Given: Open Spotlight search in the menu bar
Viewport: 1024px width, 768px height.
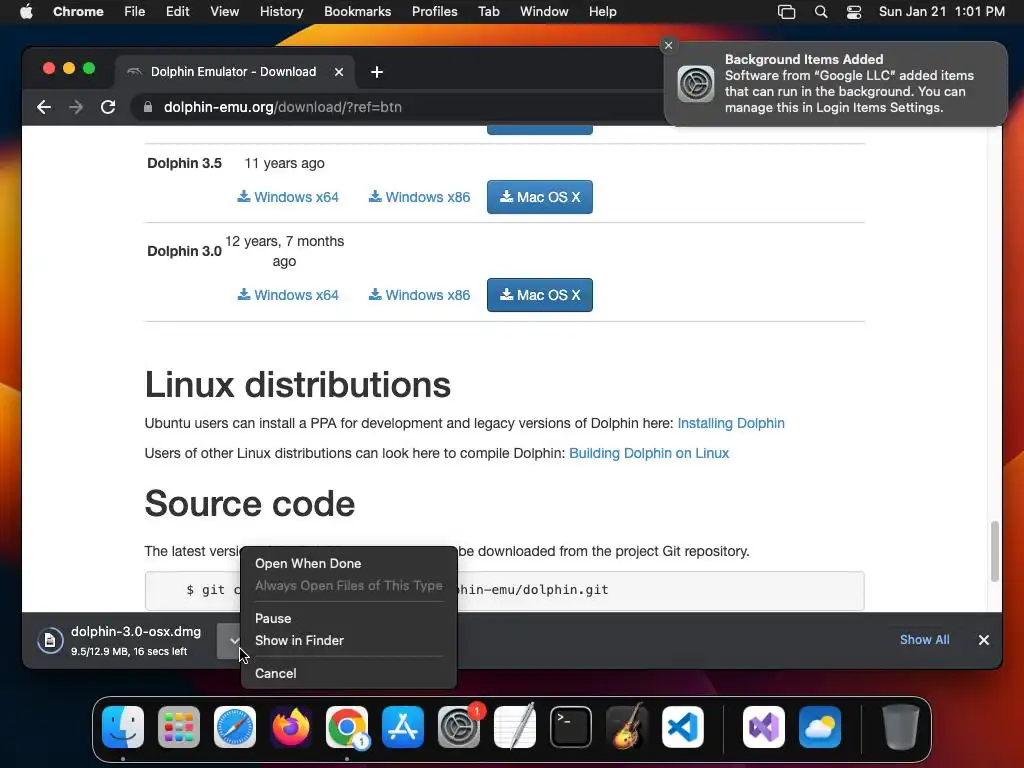Looking at the screenshot, I should [x=821, y=12].
